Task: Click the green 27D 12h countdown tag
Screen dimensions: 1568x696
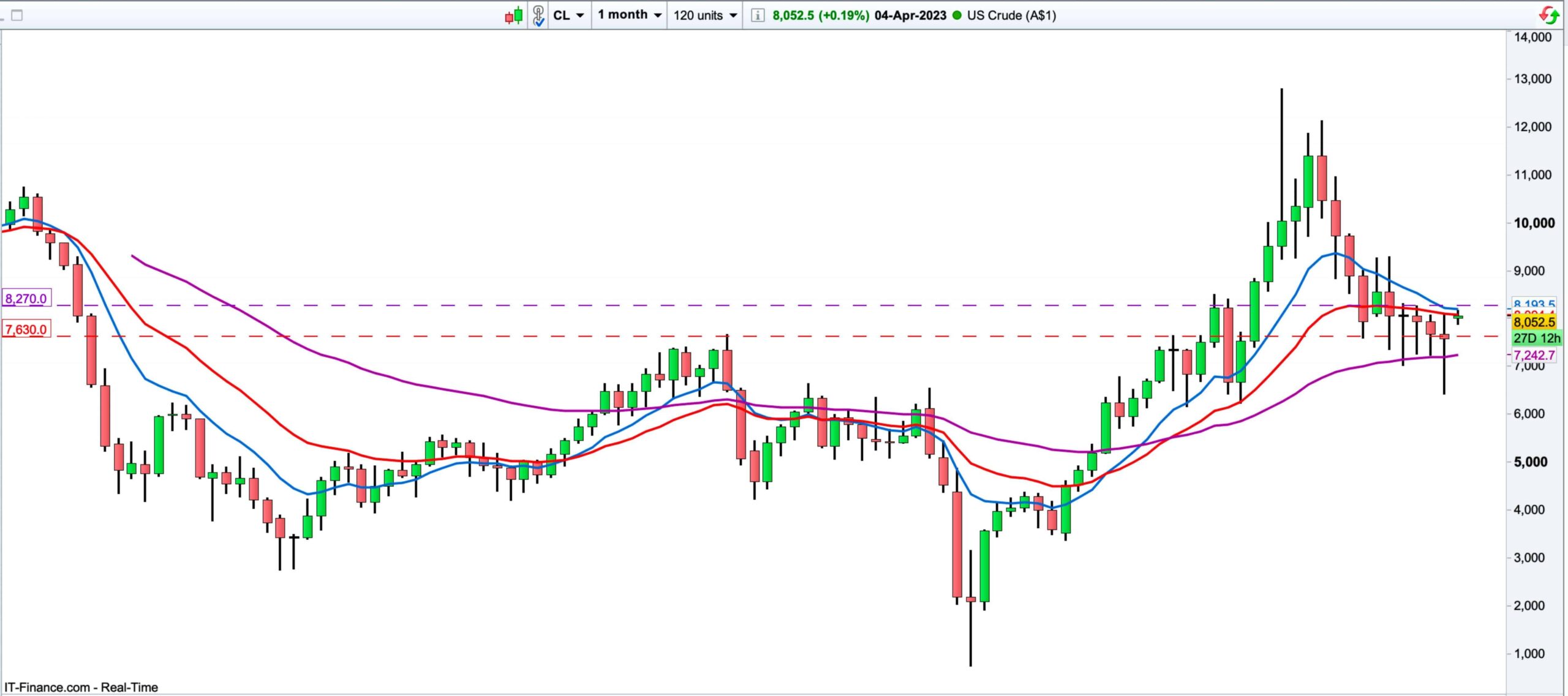Action: coord(1536,338)
